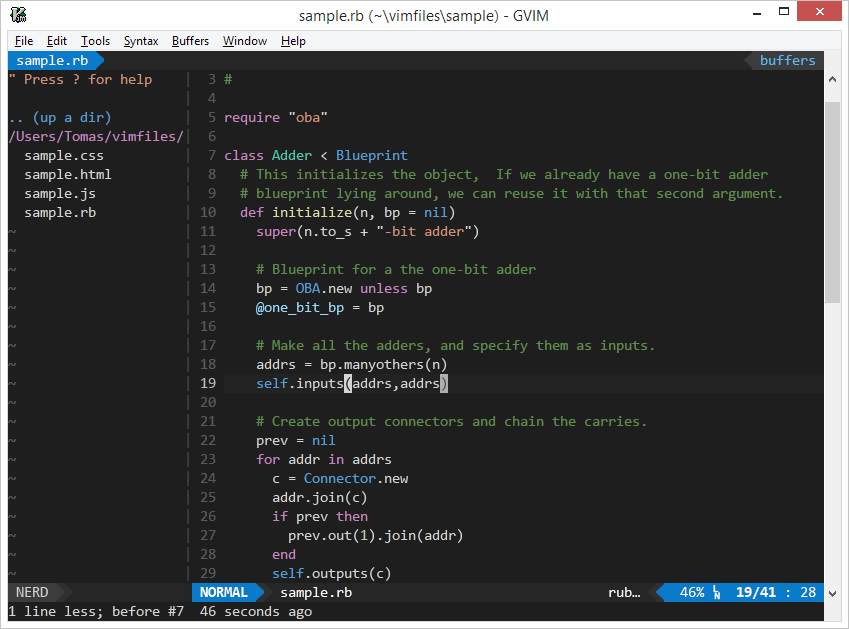This screenshot has height=629, width=849.
Task: Click line number 19 in the gutter
Action: pyautogui.click(x=208, y=384)
